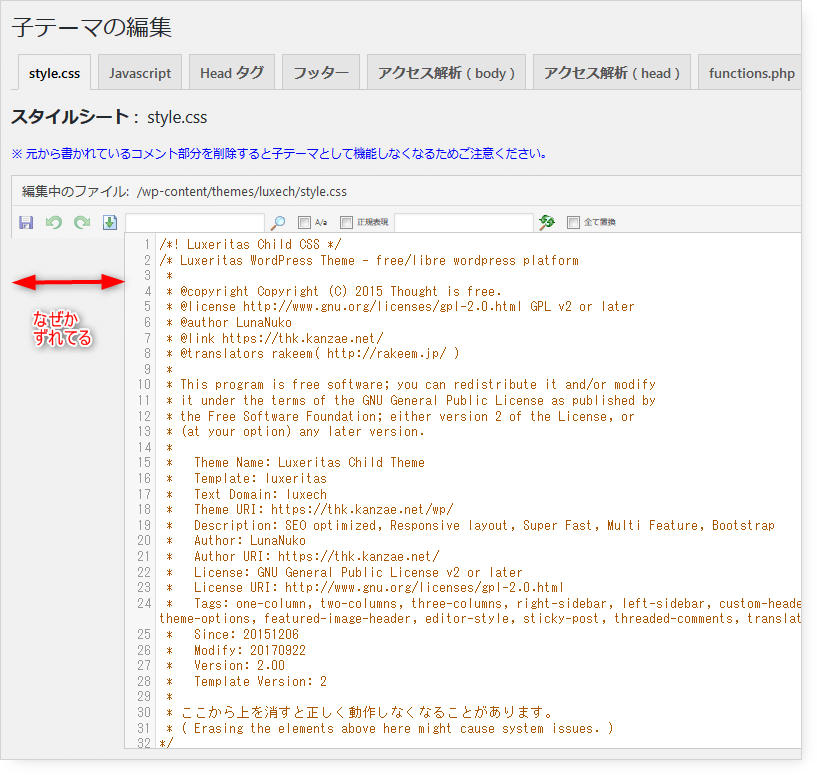Image resolution: width=817 pixels, height=775 pixels.
Task: Select the フッター tab
Action: click(x=321, y=73)
